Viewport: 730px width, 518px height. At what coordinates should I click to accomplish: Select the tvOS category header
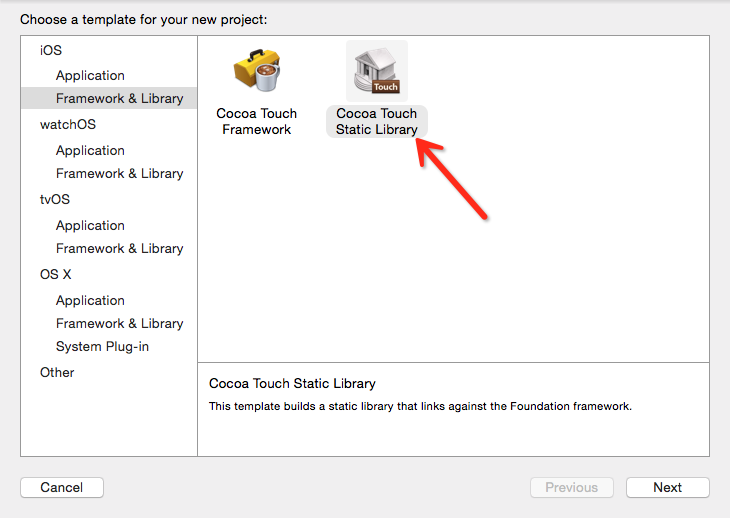(55, 199)
